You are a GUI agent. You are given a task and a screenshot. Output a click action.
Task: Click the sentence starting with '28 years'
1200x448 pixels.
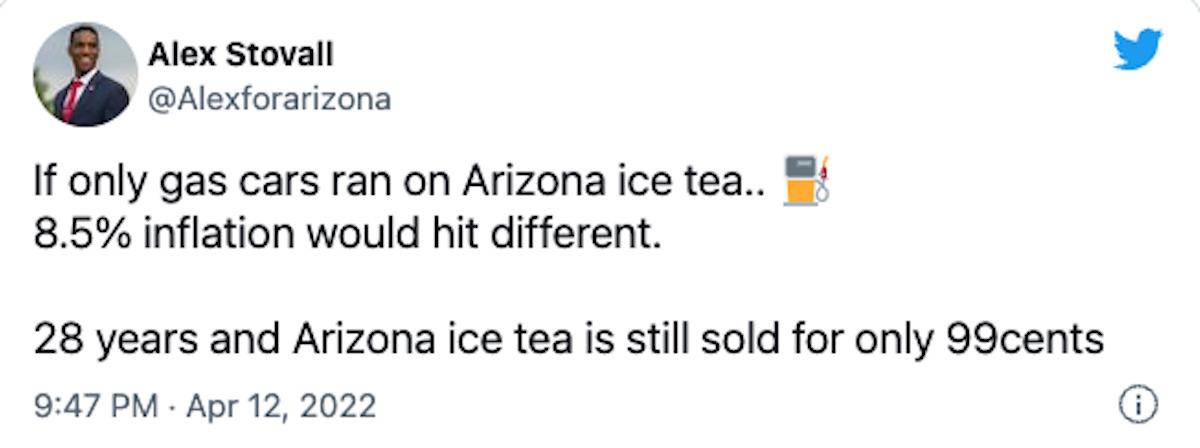[568, 341]
